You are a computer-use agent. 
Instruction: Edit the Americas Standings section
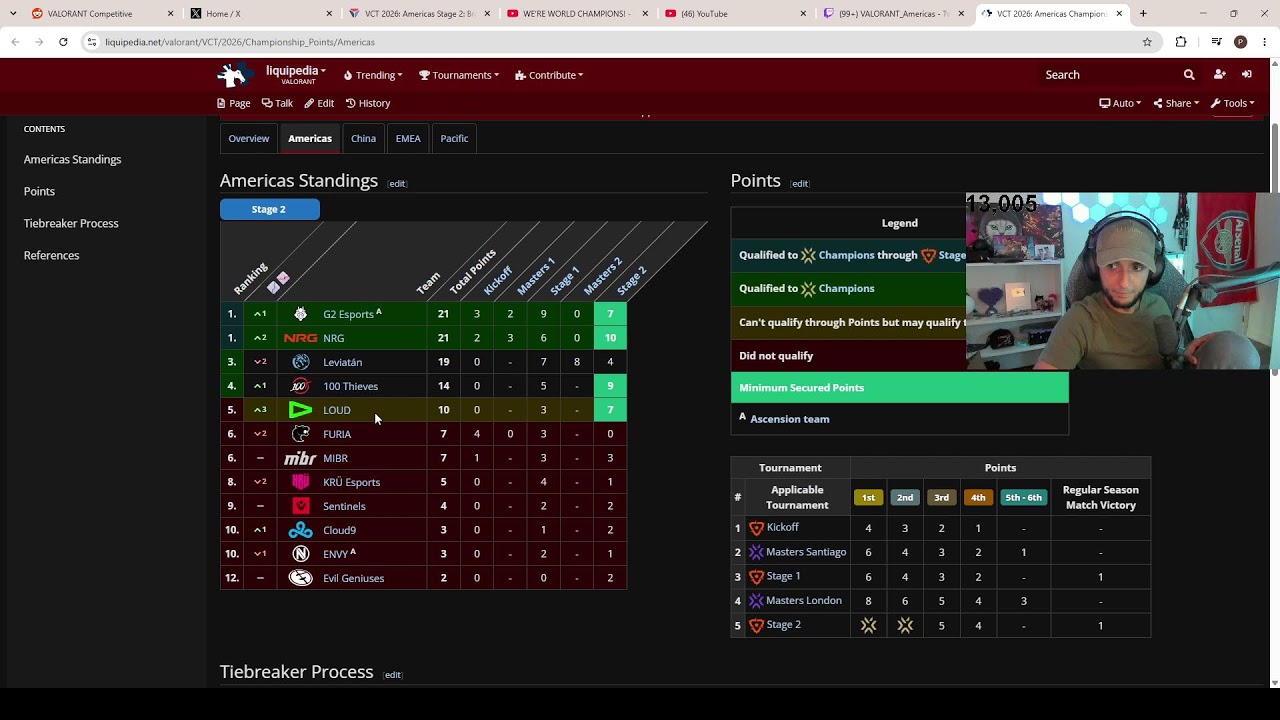click(397, 184)
